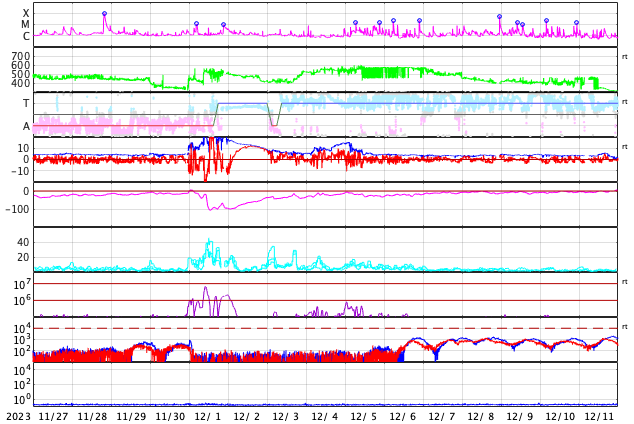Select the flare marker on 12/8

click(499, 17)
